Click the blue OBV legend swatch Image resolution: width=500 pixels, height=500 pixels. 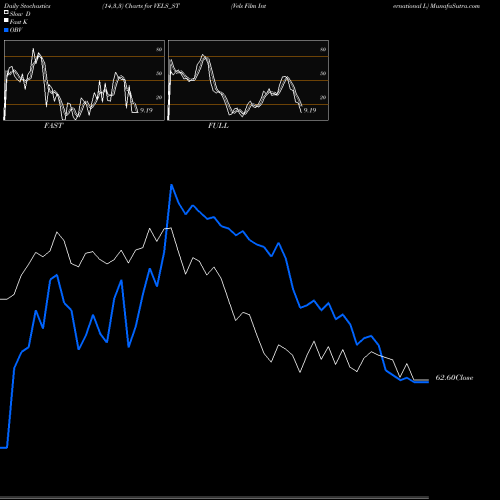click(x=6, y=30)
